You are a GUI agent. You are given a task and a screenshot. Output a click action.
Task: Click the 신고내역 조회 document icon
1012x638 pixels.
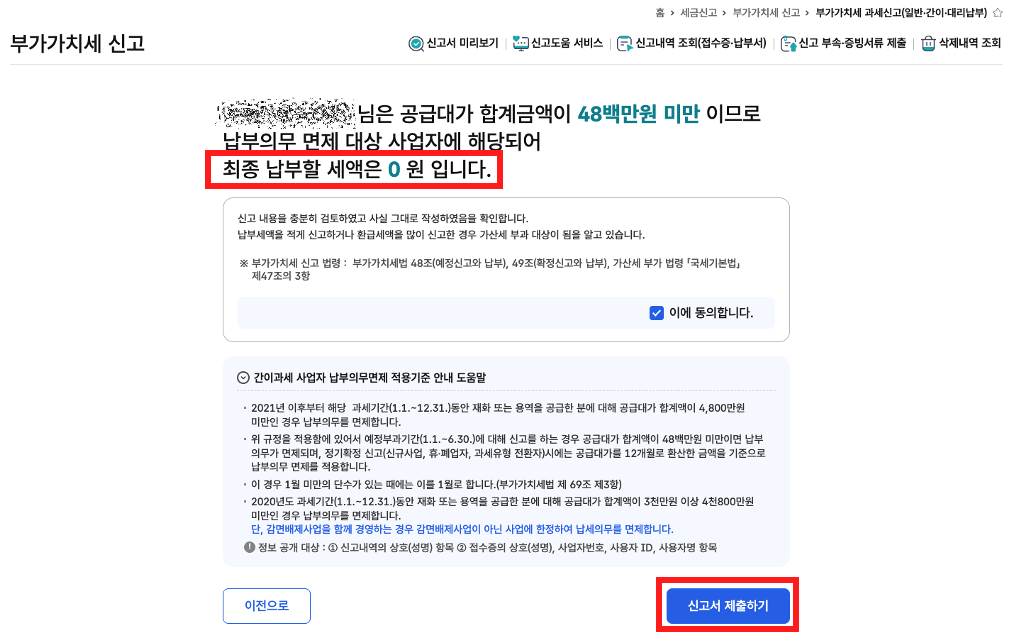pos(624,44)
